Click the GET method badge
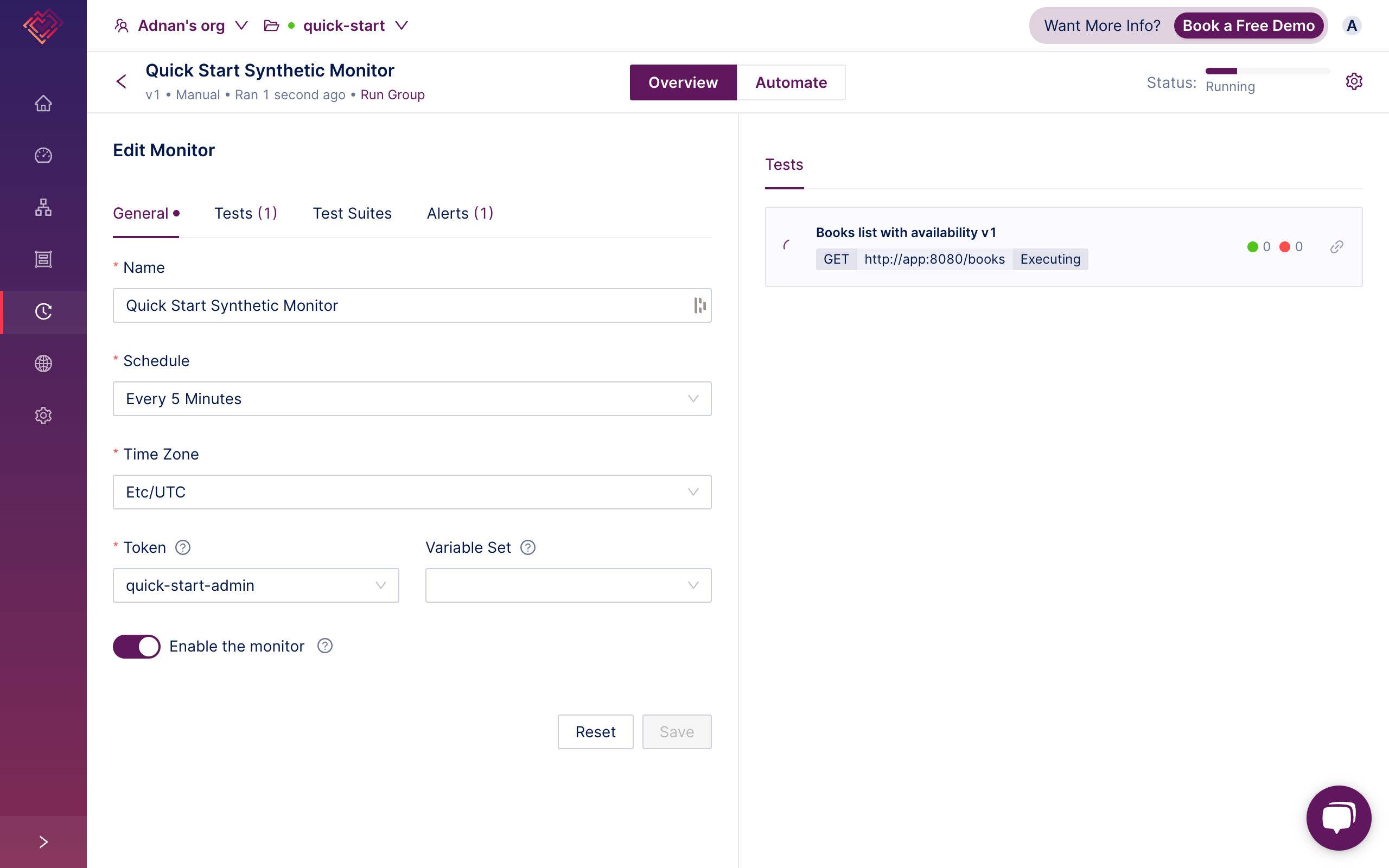This screenshot has width=1389, height=868. 836,259
